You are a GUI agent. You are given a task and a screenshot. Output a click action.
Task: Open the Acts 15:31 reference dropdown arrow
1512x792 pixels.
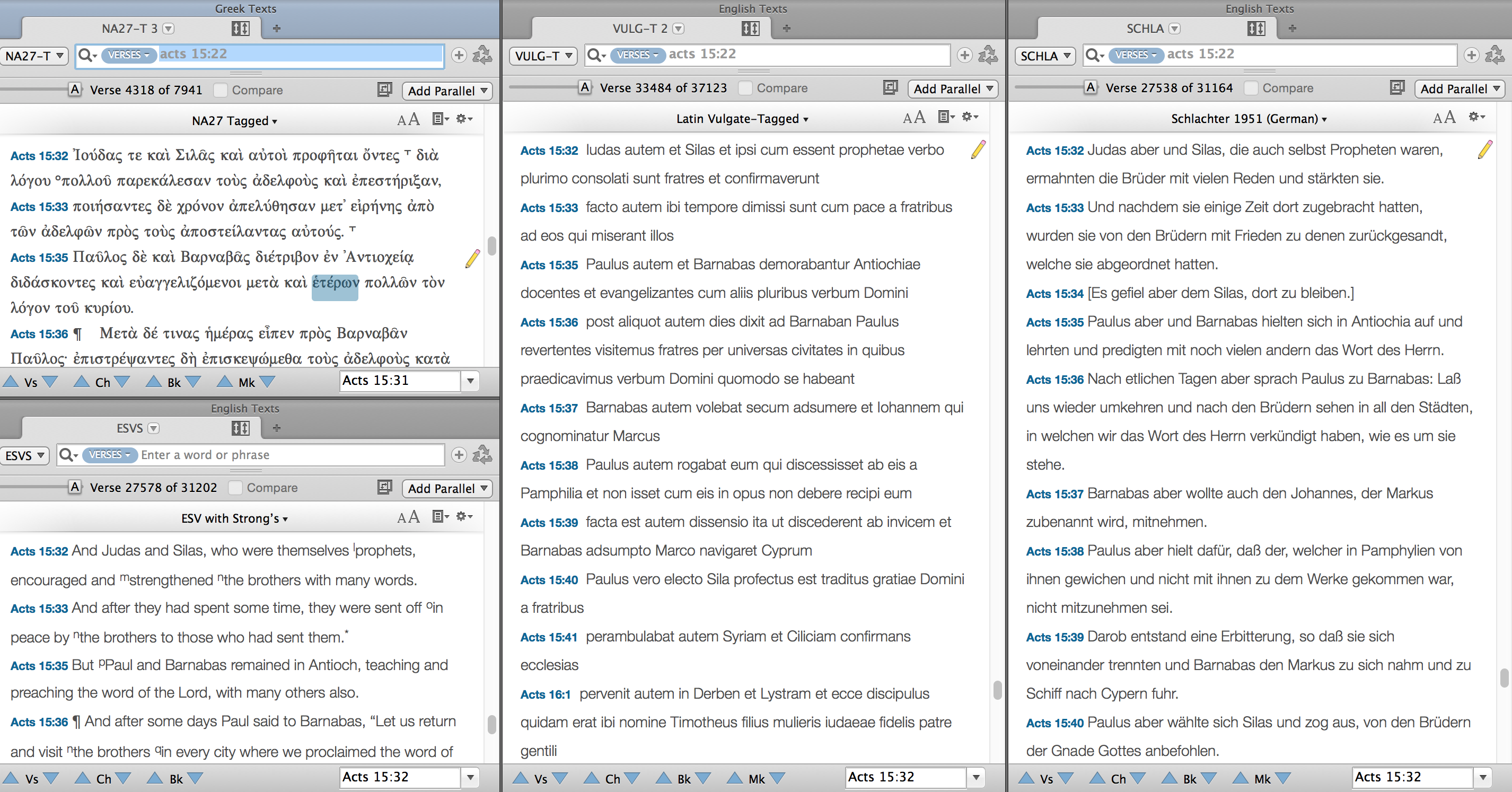click(470, 381)
